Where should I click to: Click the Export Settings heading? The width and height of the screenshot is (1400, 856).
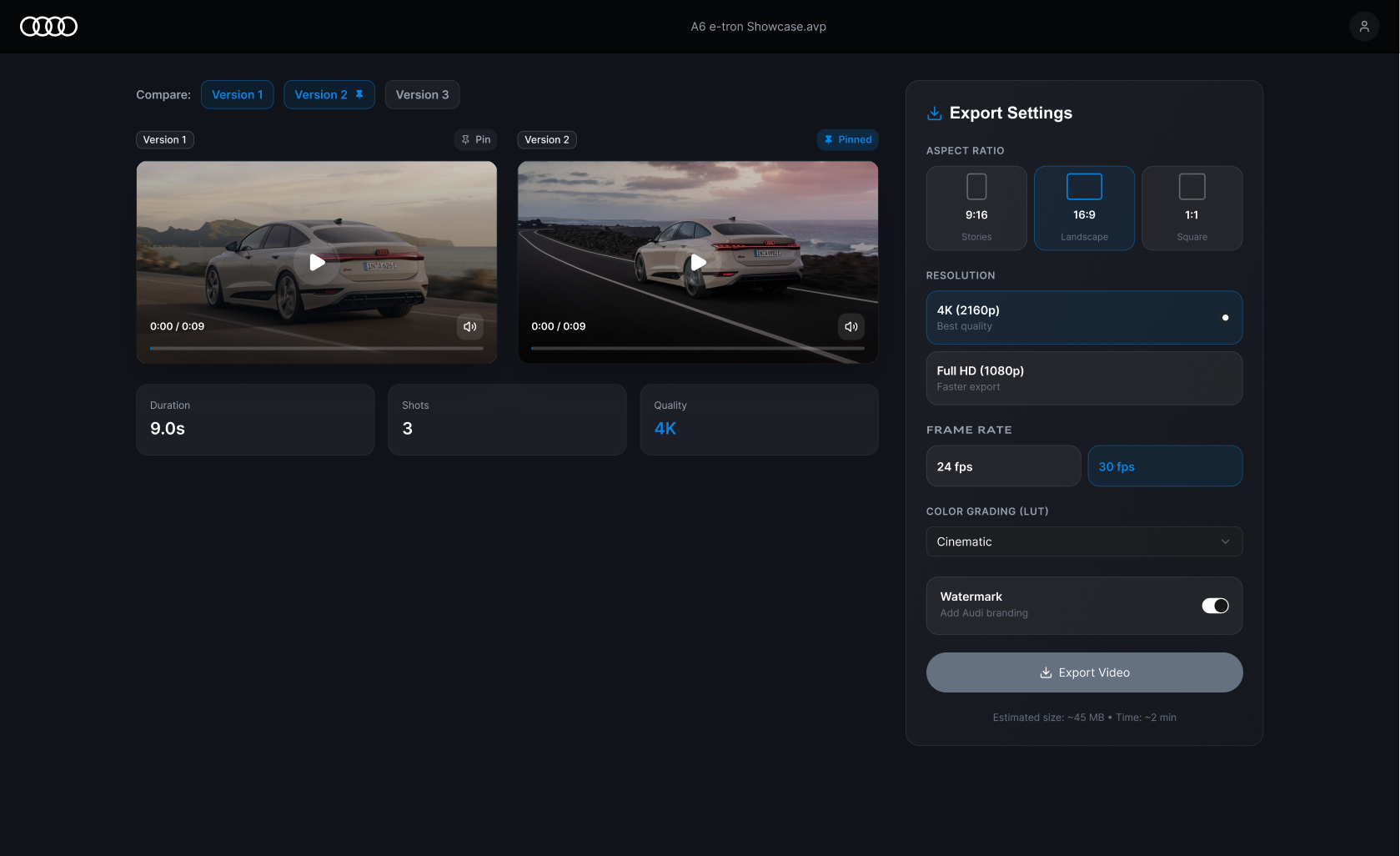(1011, 113)
